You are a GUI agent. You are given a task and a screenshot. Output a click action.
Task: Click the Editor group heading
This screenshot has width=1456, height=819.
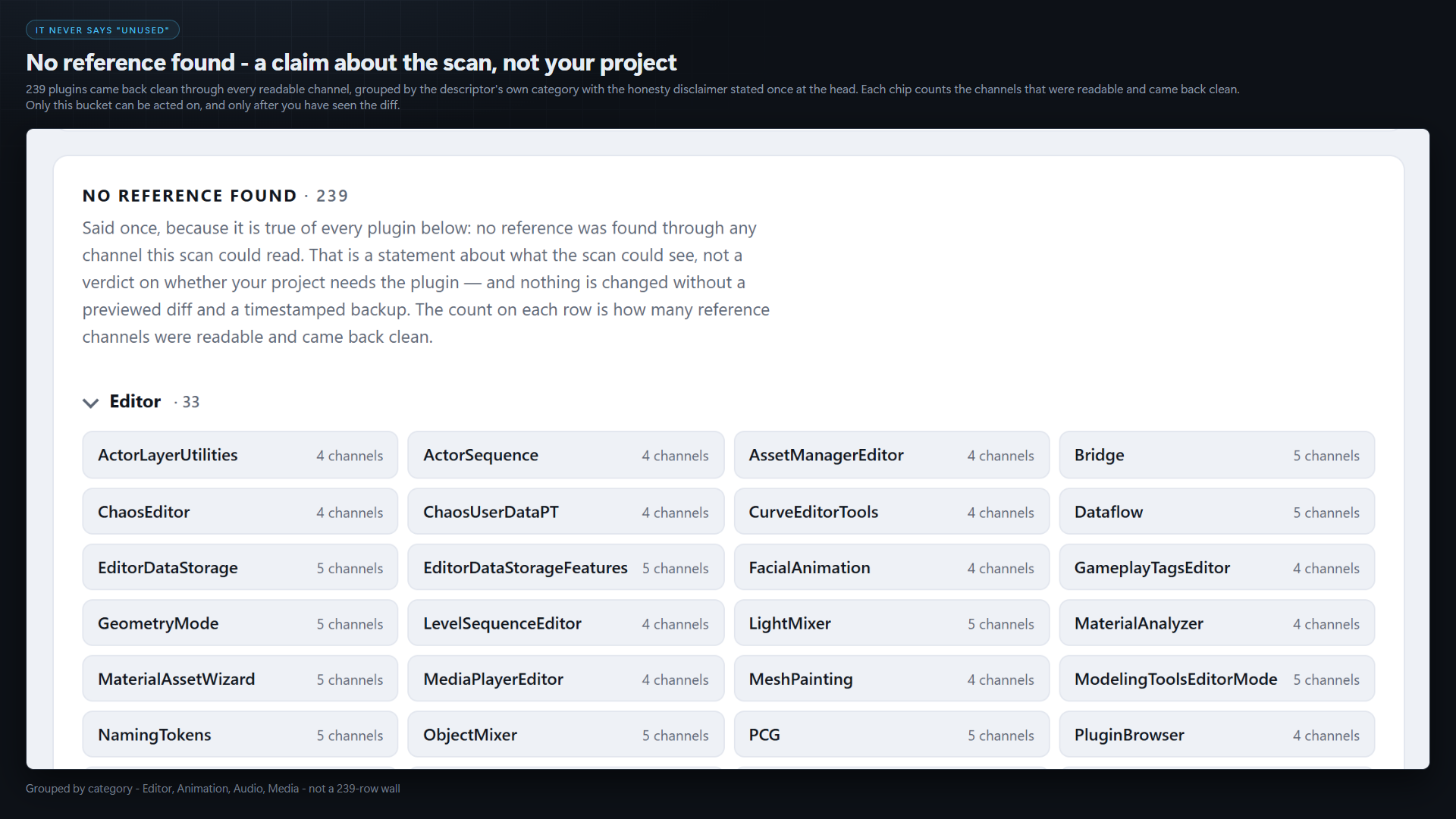click(x=135, y=401)
